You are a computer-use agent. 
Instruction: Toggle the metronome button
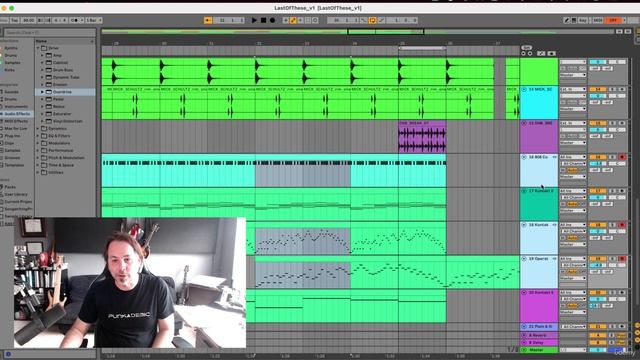(x=75, y=20)
